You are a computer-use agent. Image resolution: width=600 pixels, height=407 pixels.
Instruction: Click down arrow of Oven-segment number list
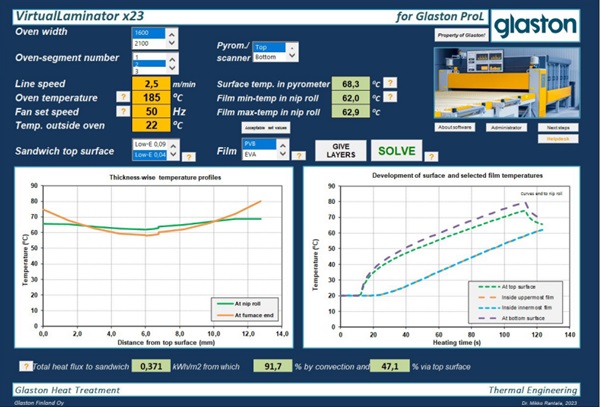point(172,68)
